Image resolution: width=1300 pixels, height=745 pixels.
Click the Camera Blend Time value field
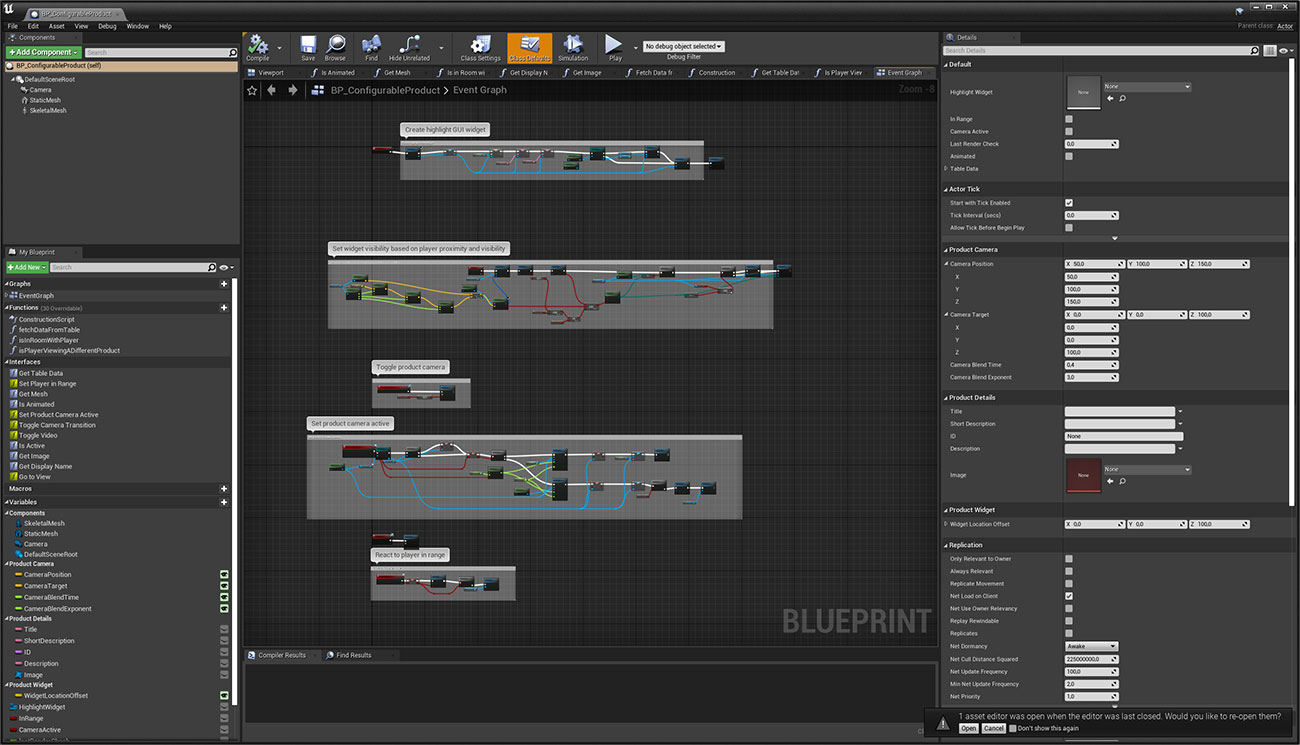tap(1091, 365)
